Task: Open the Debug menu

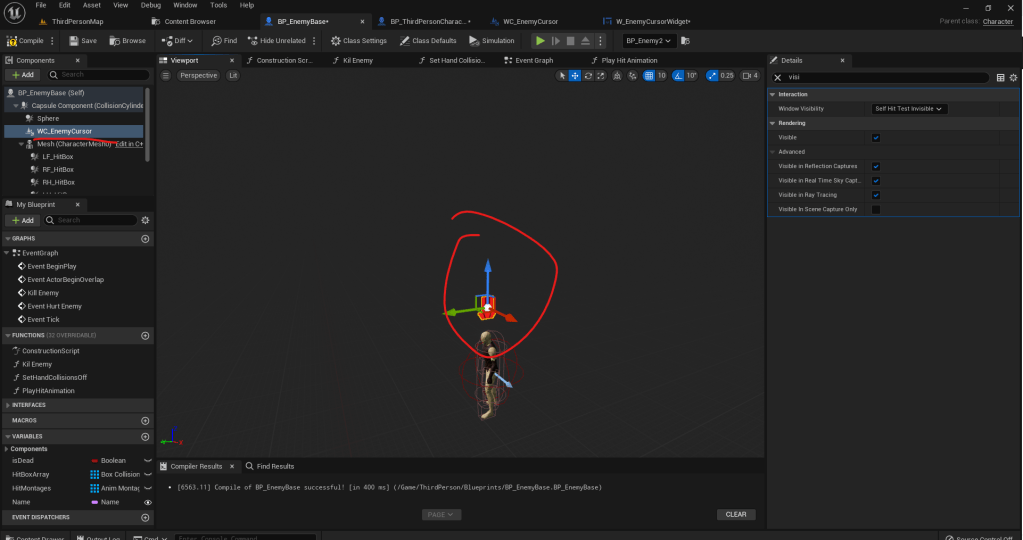Action: [150, 5]
